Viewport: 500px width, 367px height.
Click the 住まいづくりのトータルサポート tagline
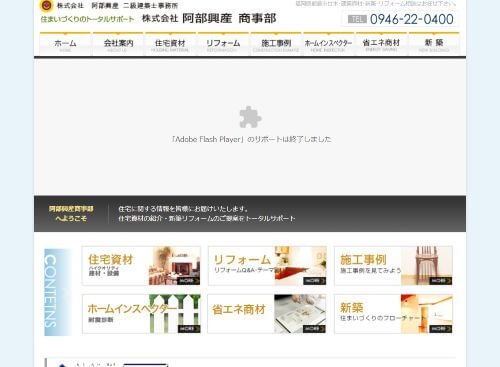click(x=87, y=19)
